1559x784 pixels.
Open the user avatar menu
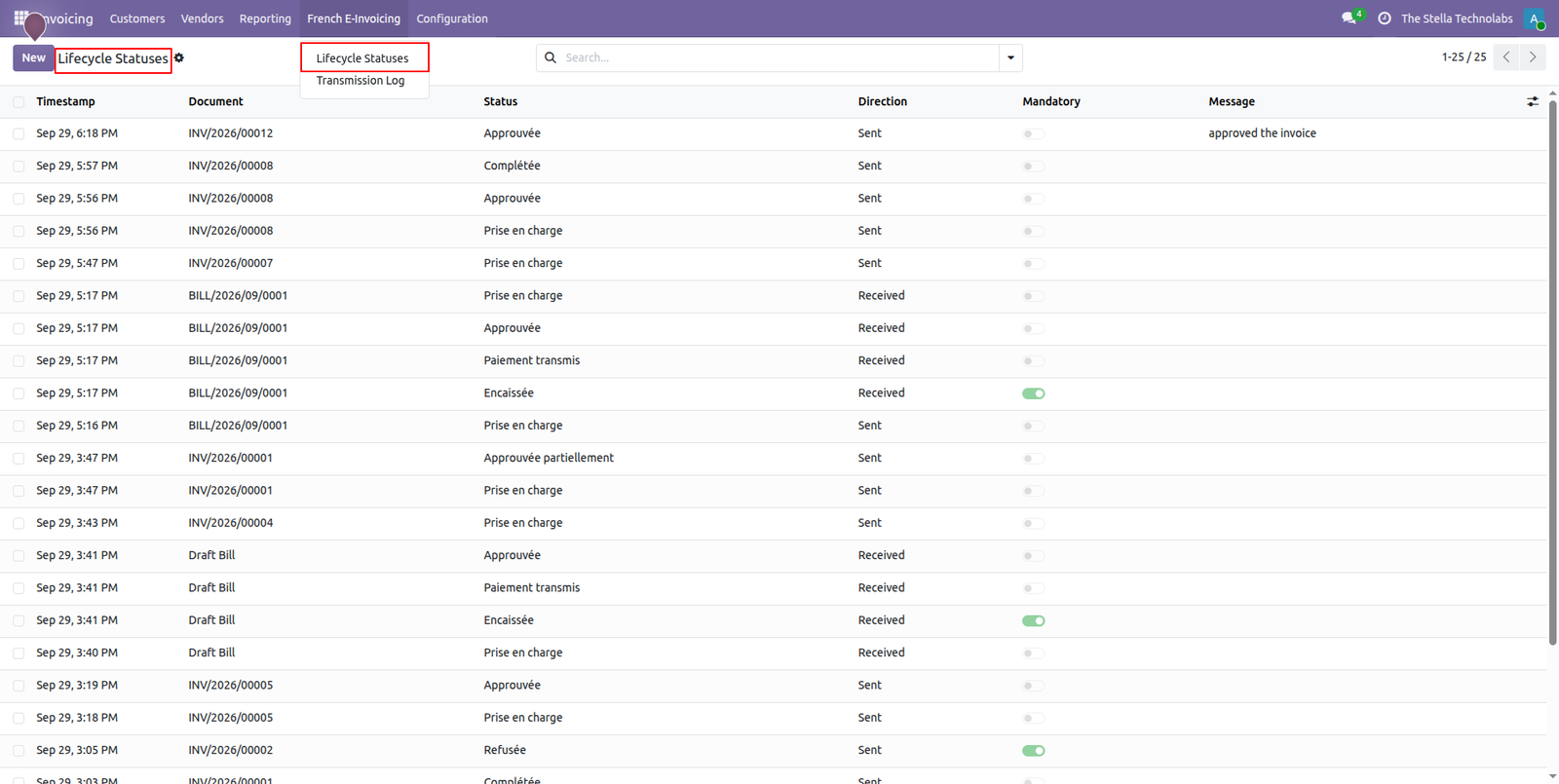click(1535, 19)
